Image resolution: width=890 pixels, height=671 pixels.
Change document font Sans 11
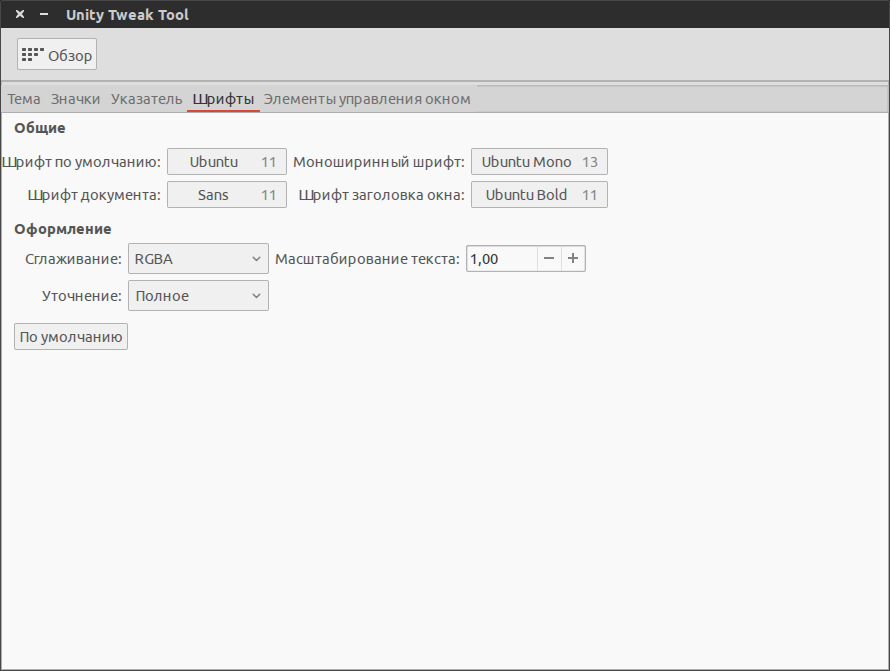[x=227, y=195]
